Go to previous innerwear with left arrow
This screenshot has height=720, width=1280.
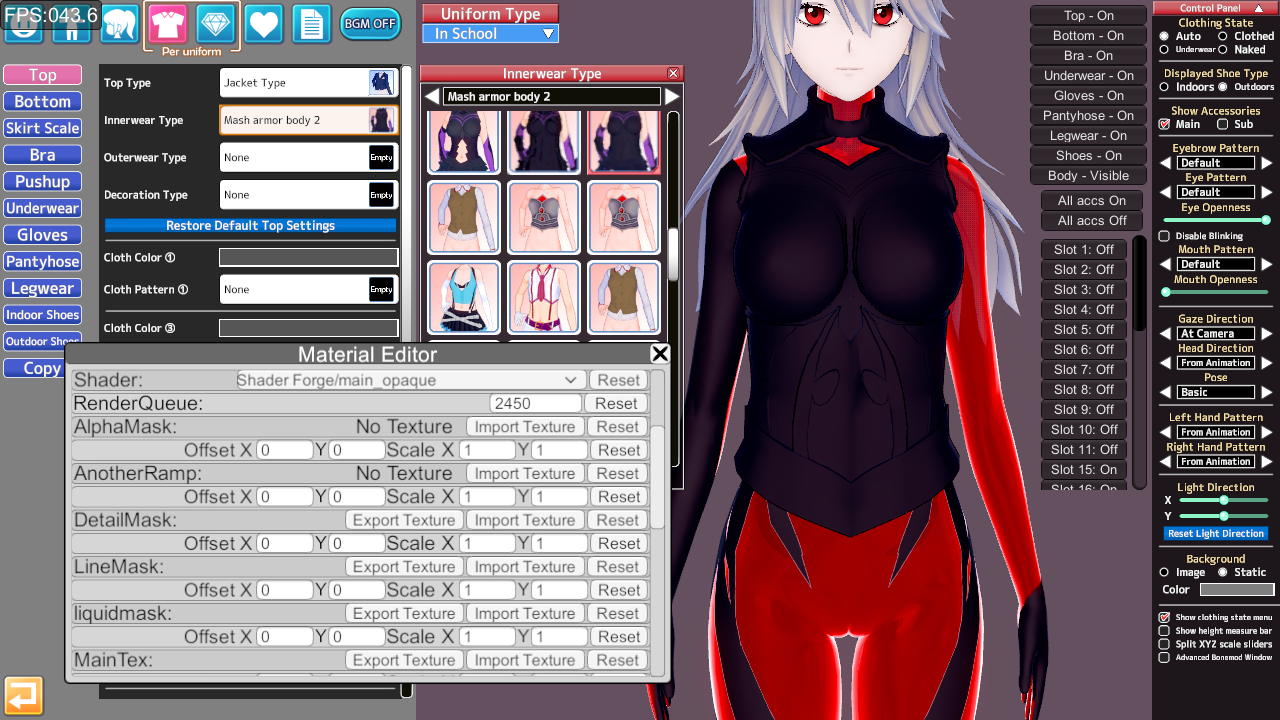pos(432,97)
